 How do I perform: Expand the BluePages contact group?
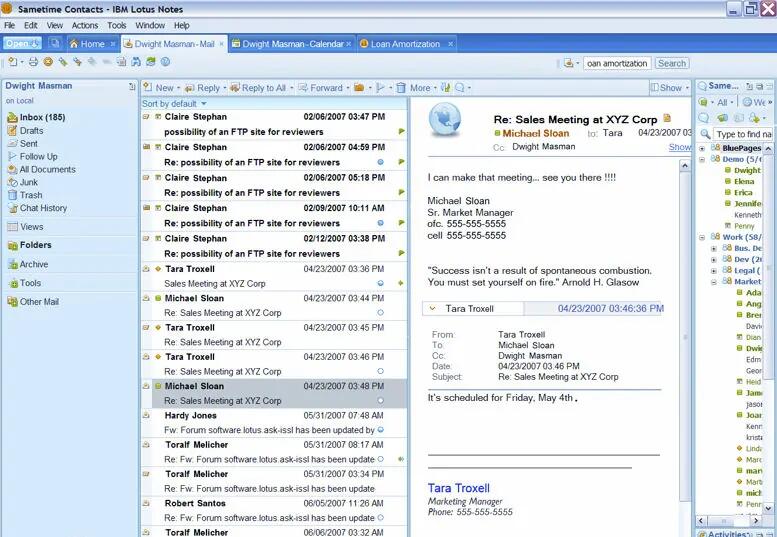pos(702,148)
